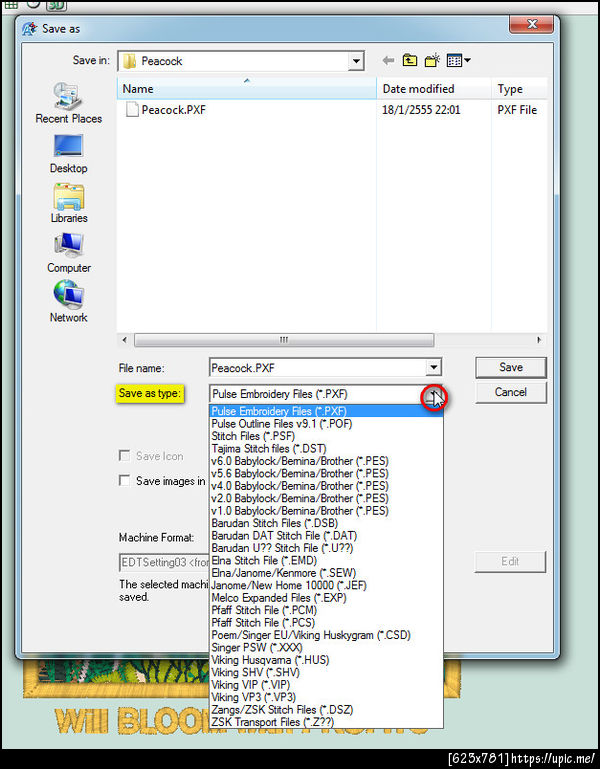Sort by Type column header
This screenshot has height=769, width=600.
519,89
